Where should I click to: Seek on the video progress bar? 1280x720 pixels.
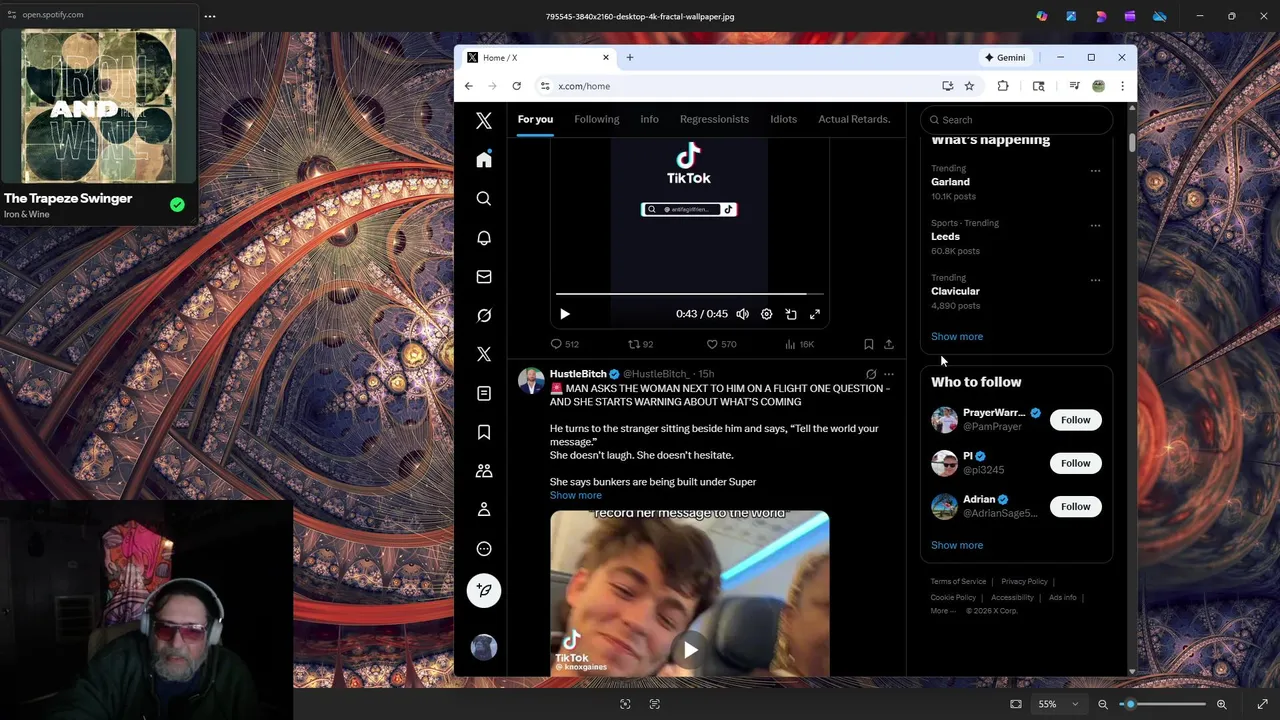point(689,294)
